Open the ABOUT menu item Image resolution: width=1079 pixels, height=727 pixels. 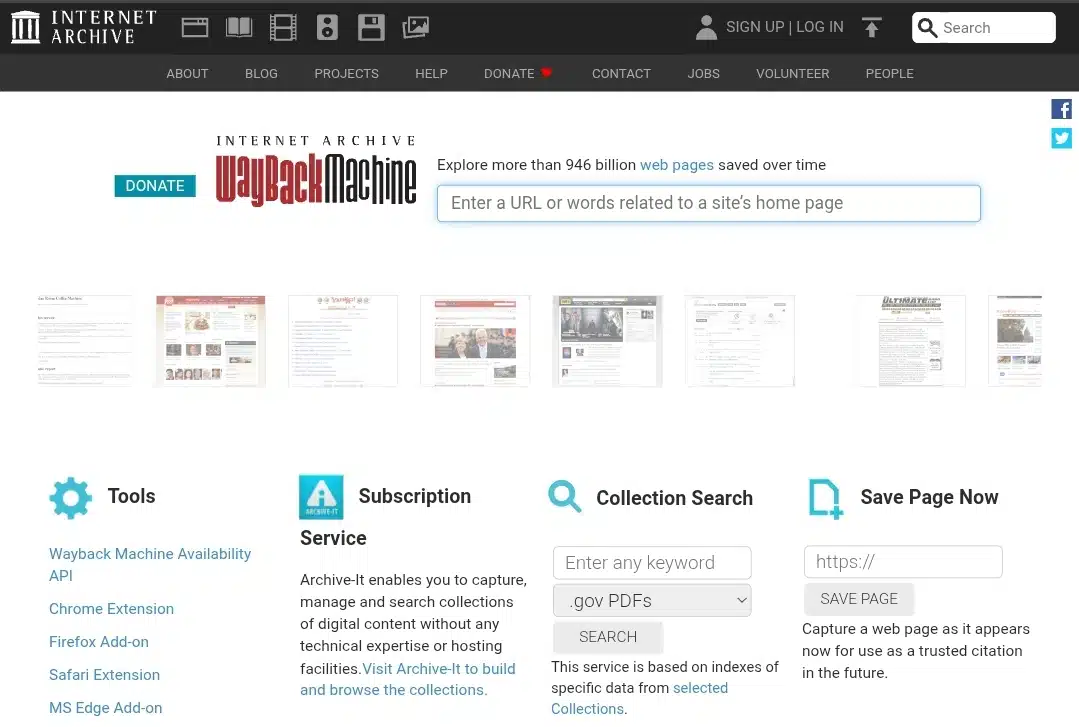pos(187,74)
